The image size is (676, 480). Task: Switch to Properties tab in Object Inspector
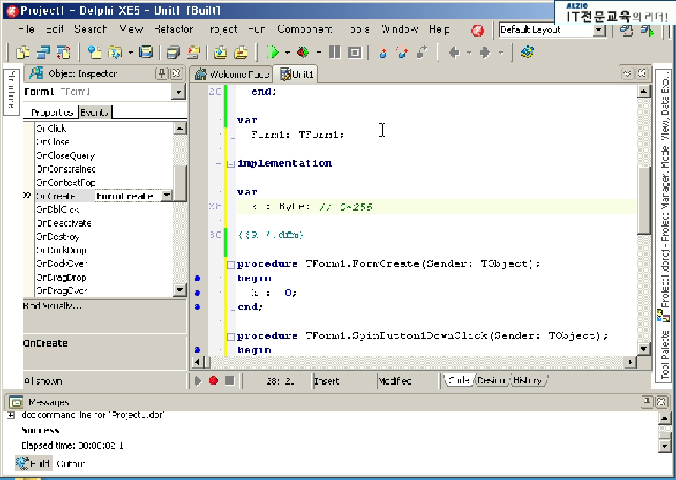point(52,113)
